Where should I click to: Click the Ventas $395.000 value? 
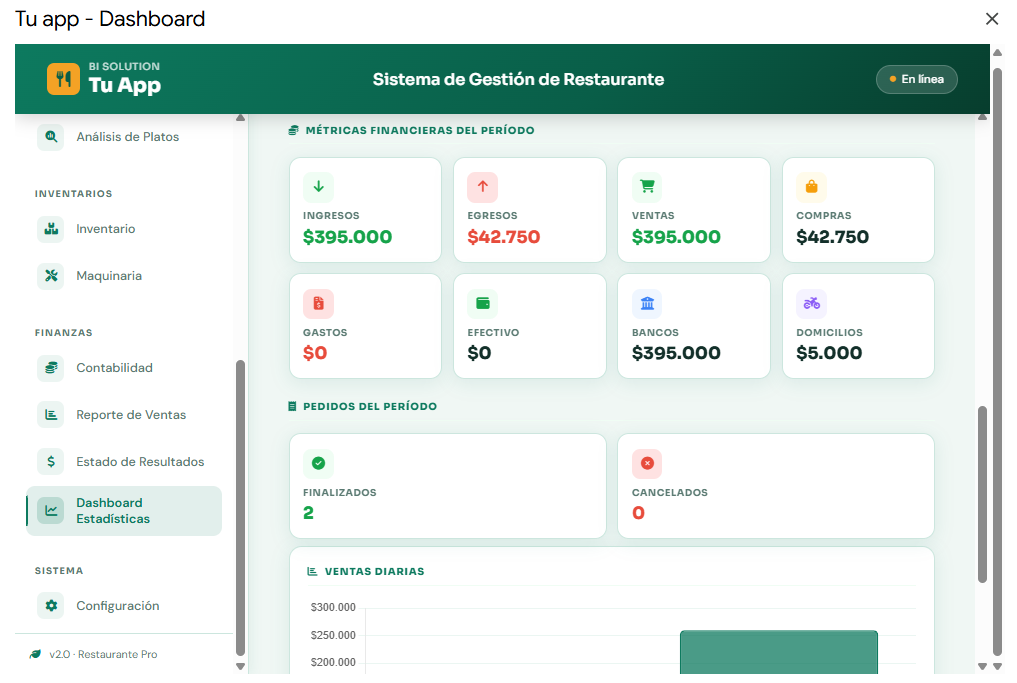[676, 237]
